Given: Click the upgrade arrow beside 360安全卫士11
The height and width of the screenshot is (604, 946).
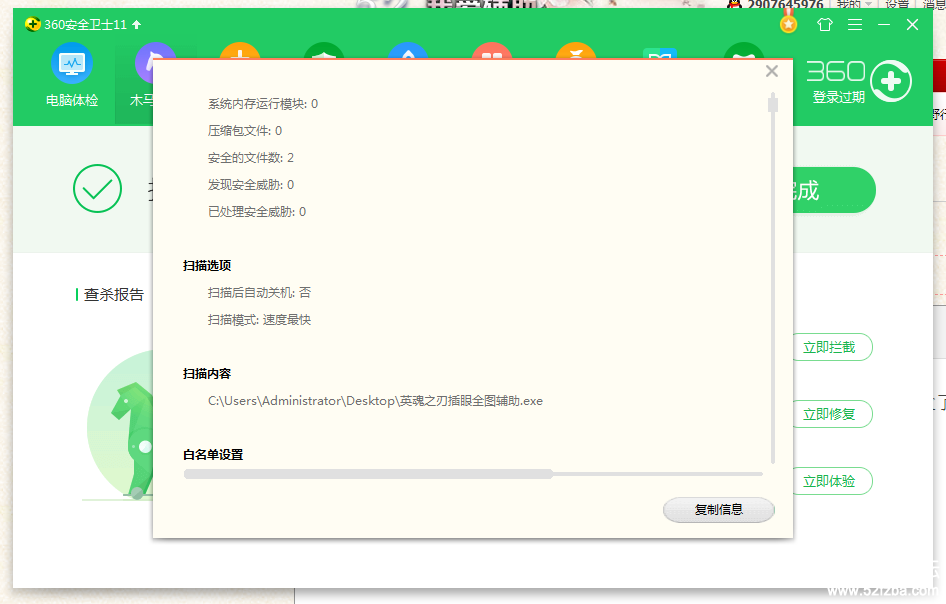Looking at the screenshot, I should point(136,25).
